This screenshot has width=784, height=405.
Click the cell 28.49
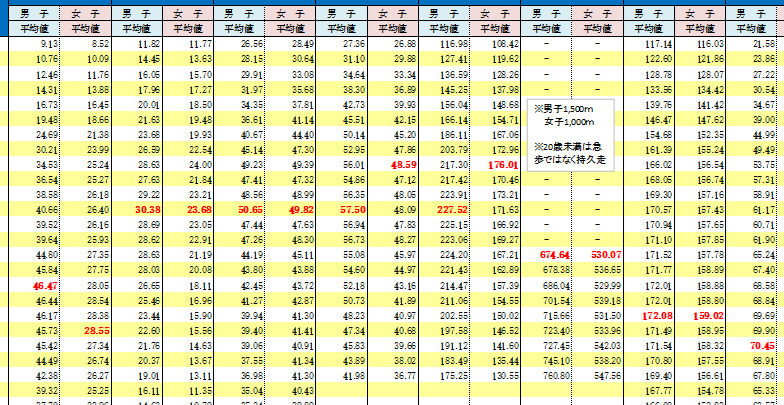[303, 44]
